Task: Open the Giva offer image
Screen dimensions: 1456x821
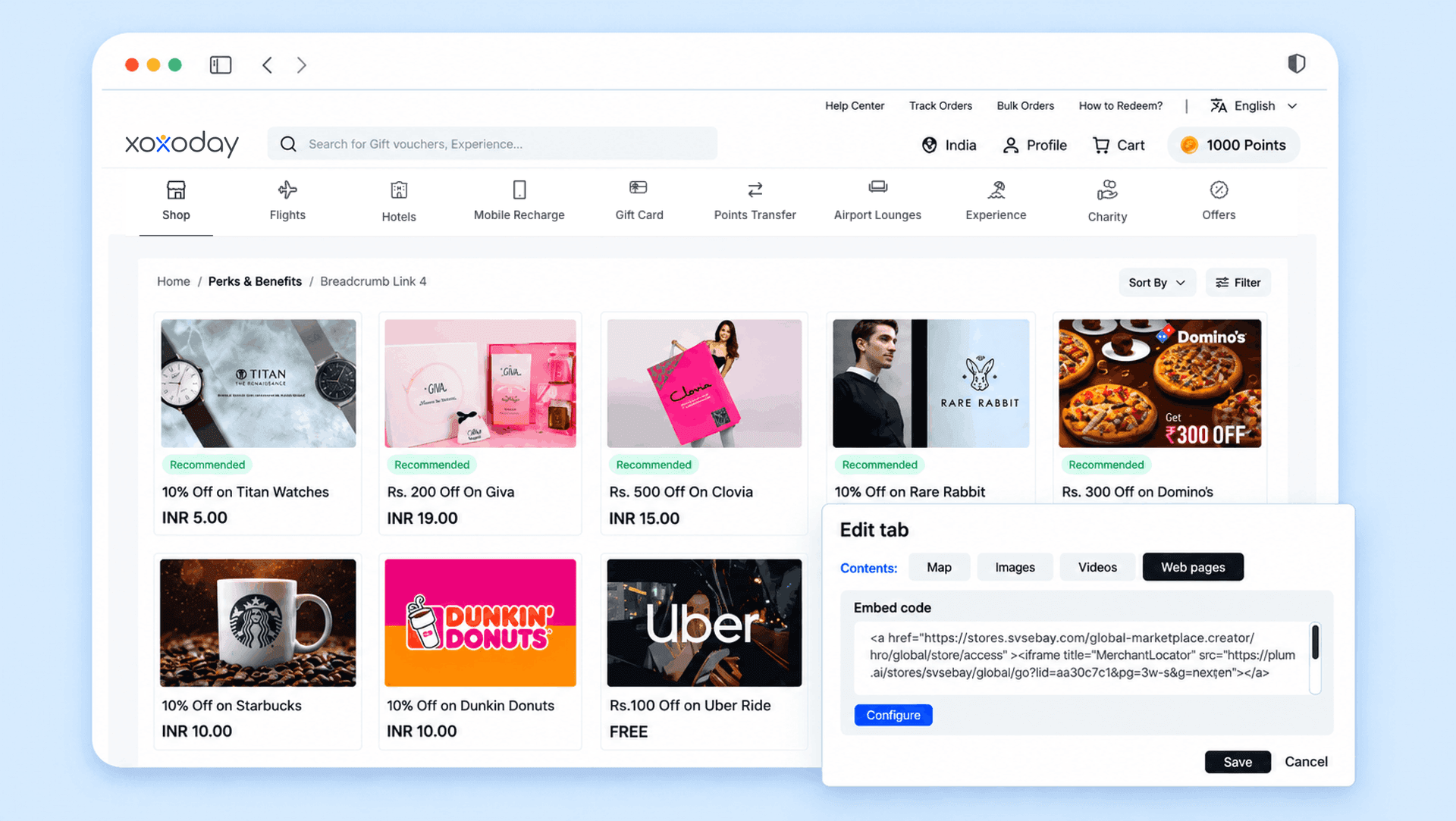Action: click(x=480, y=383)
